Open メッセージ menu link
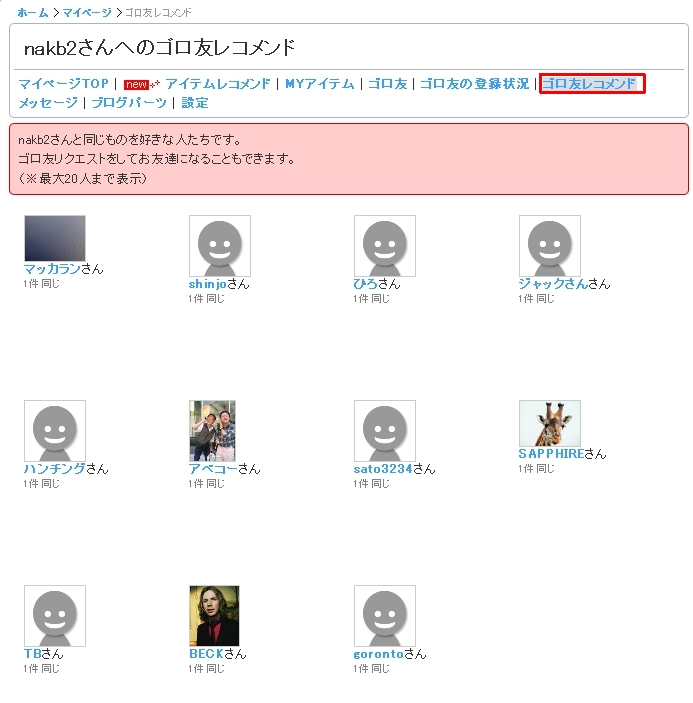693x703 pixels. point(48,103)
